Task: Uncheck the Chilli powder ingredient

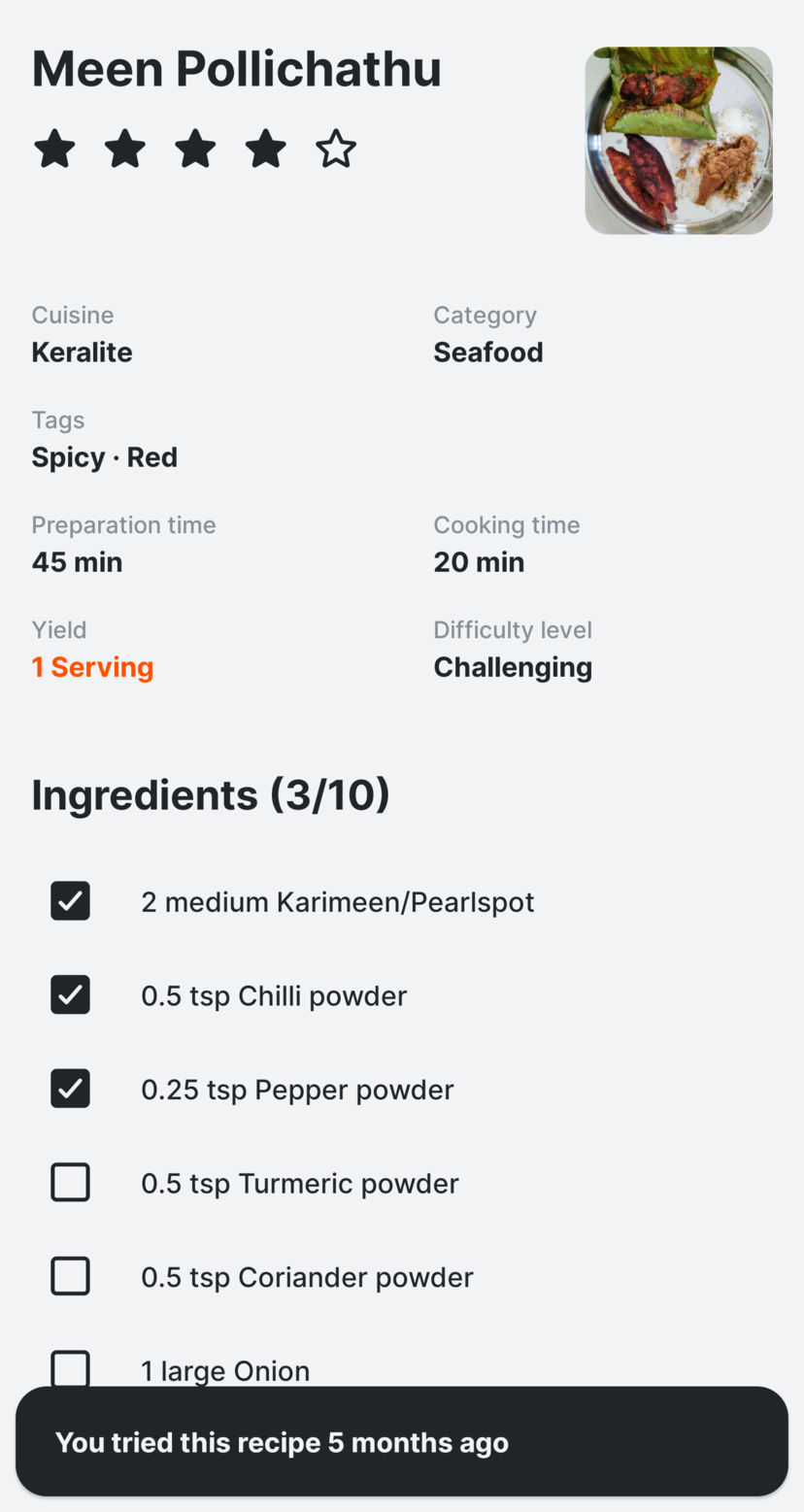Action: coord(70,995)
